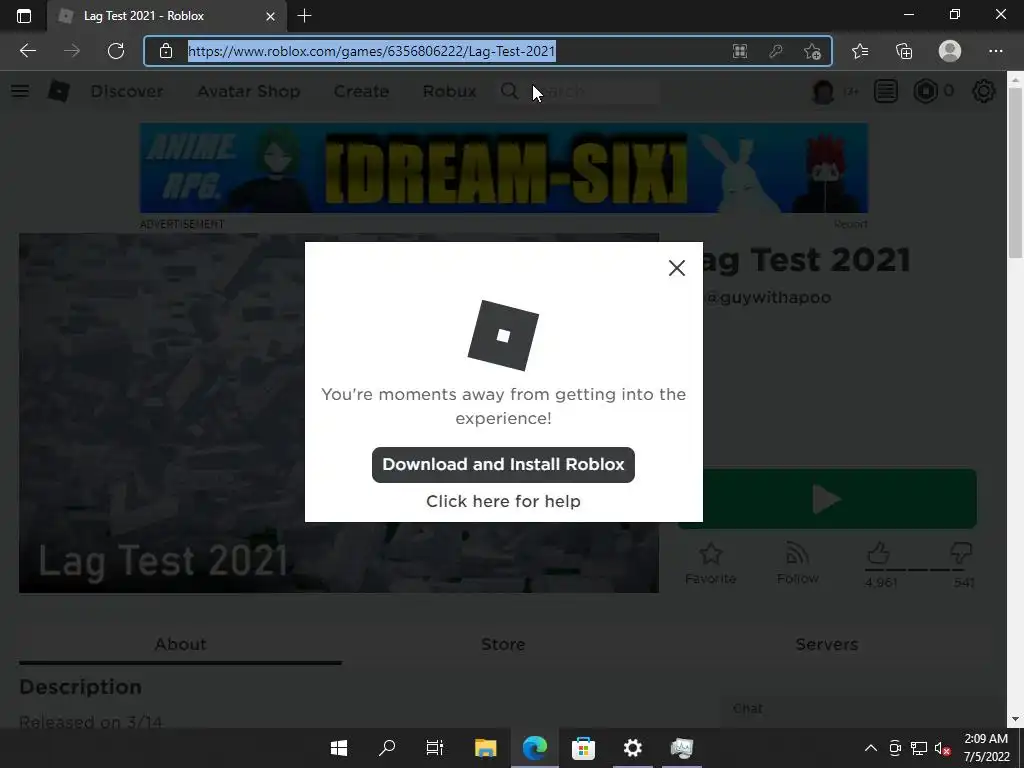Open the clock and date panel
1024x768 pixels.
pos(986,748)
